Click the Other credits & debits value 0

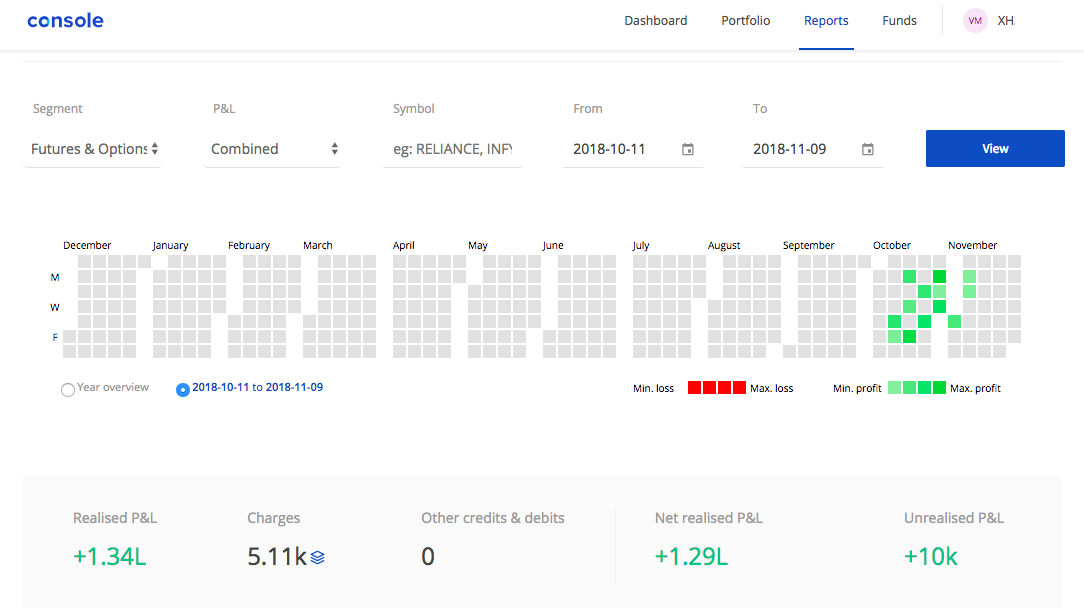(x=428, y=557)
